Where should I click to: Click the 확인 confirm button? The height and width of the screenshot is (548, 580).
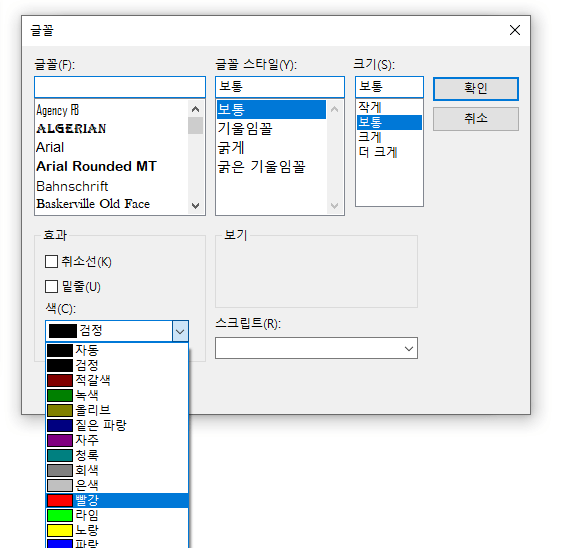476,89
